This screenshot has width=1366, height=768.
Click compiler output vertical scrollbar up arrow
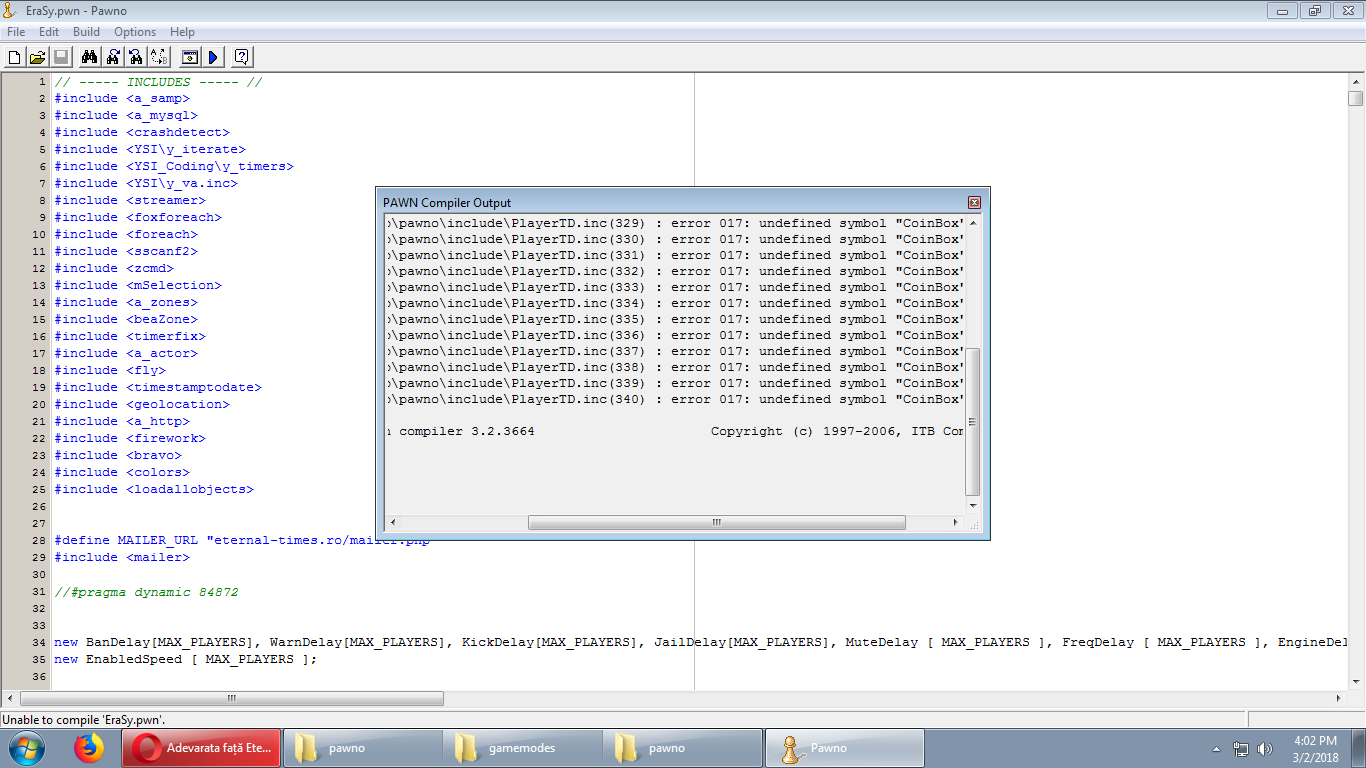coord(973,222)
